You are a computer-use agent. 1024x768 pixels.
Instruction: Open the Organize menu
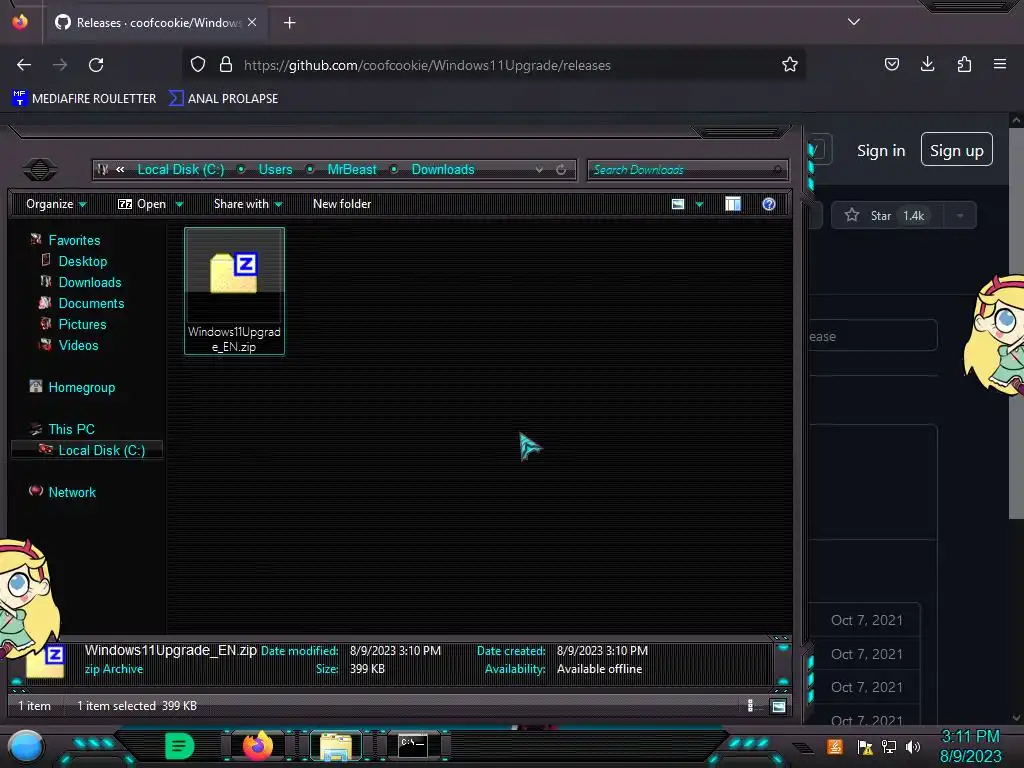56,204
